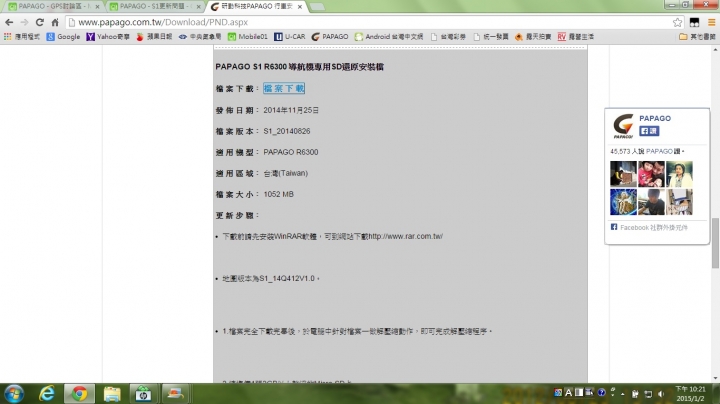720x404 pixels.
Task: Click the page vertical scrollbar thumb
Action: click(715, 243)
